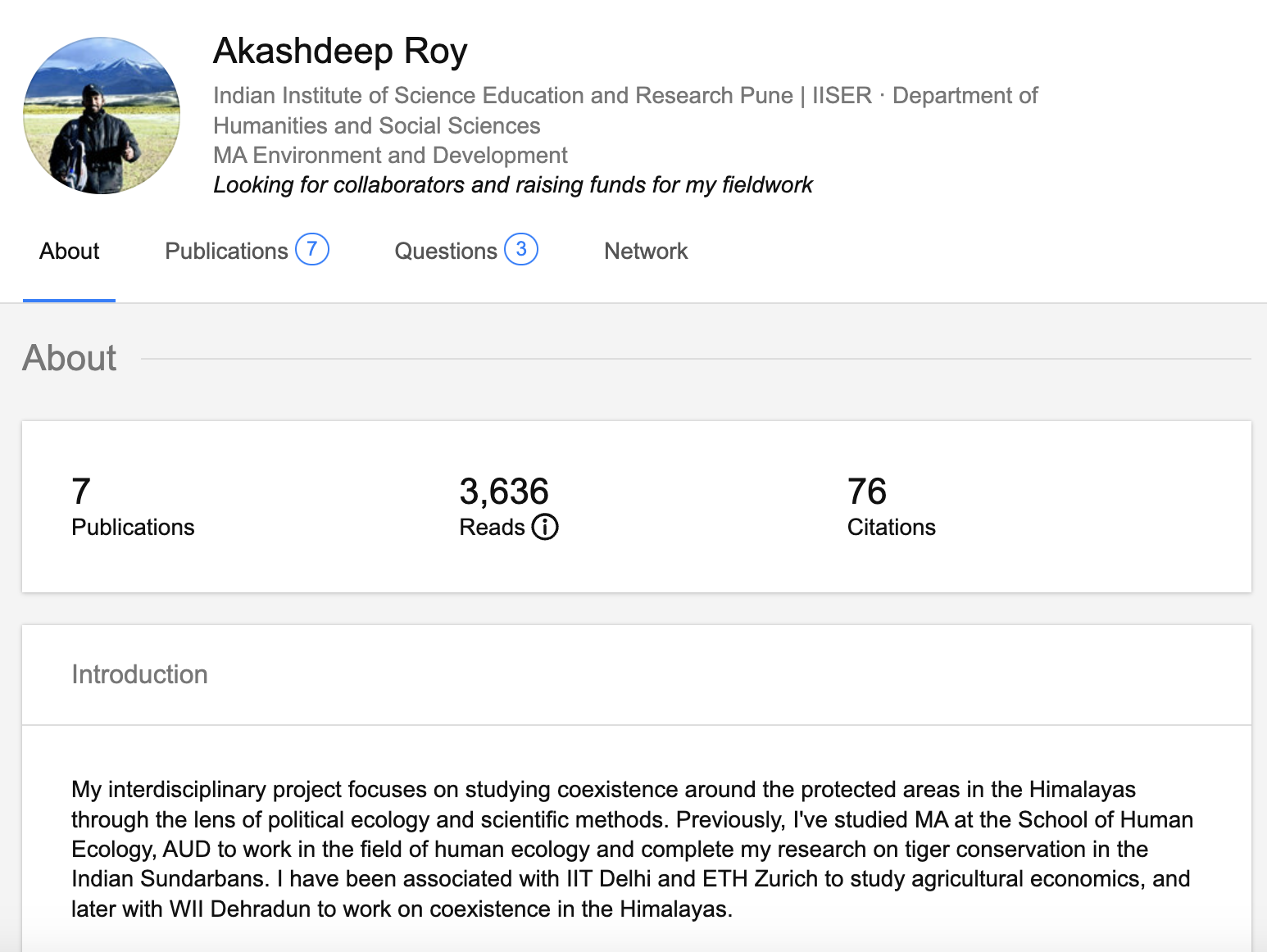The width and height of the screenshot is (1267, 952).
Task: Open Akashdeep Roy's profile photo
Action: point(102,116)
